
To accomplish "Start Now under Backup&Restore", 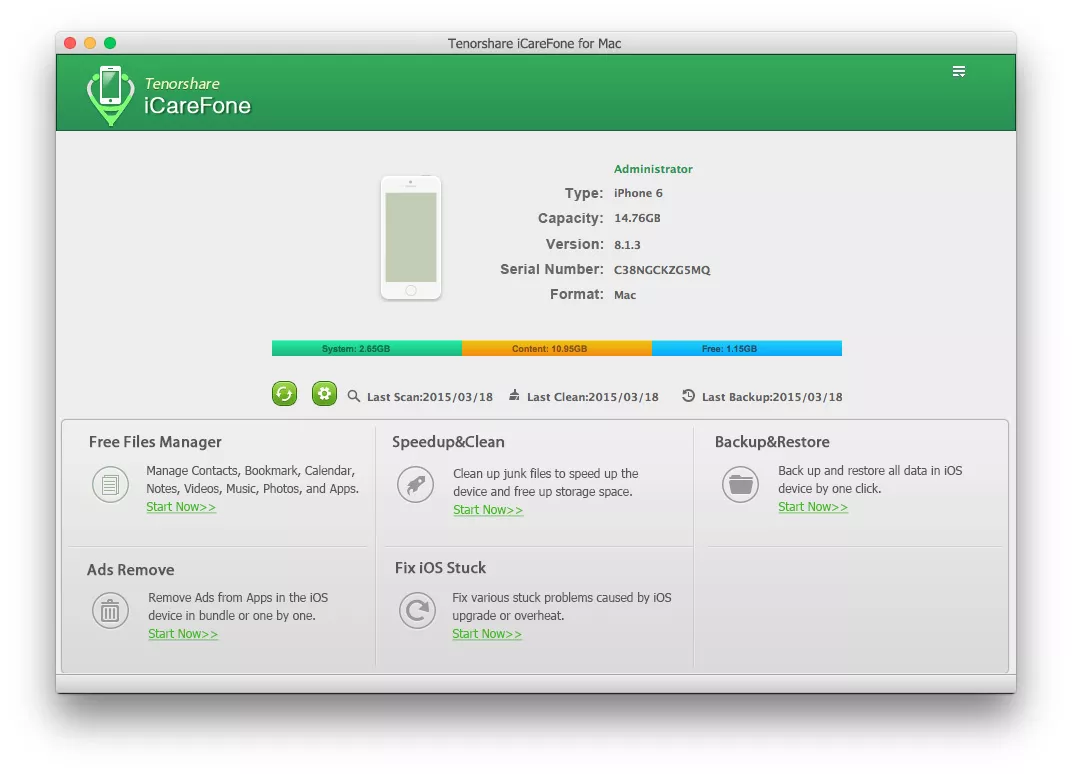I will coord(813,507).
